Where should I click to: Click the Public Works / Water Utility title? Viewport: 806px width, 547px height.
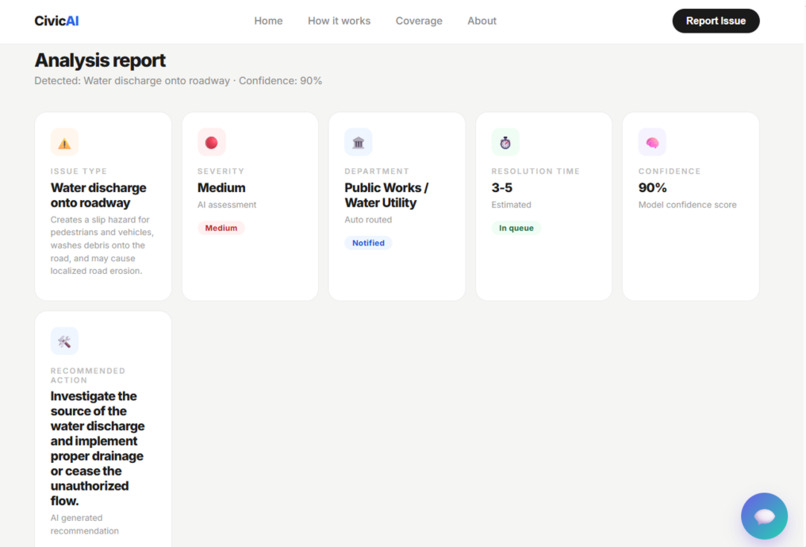[387, 195]
